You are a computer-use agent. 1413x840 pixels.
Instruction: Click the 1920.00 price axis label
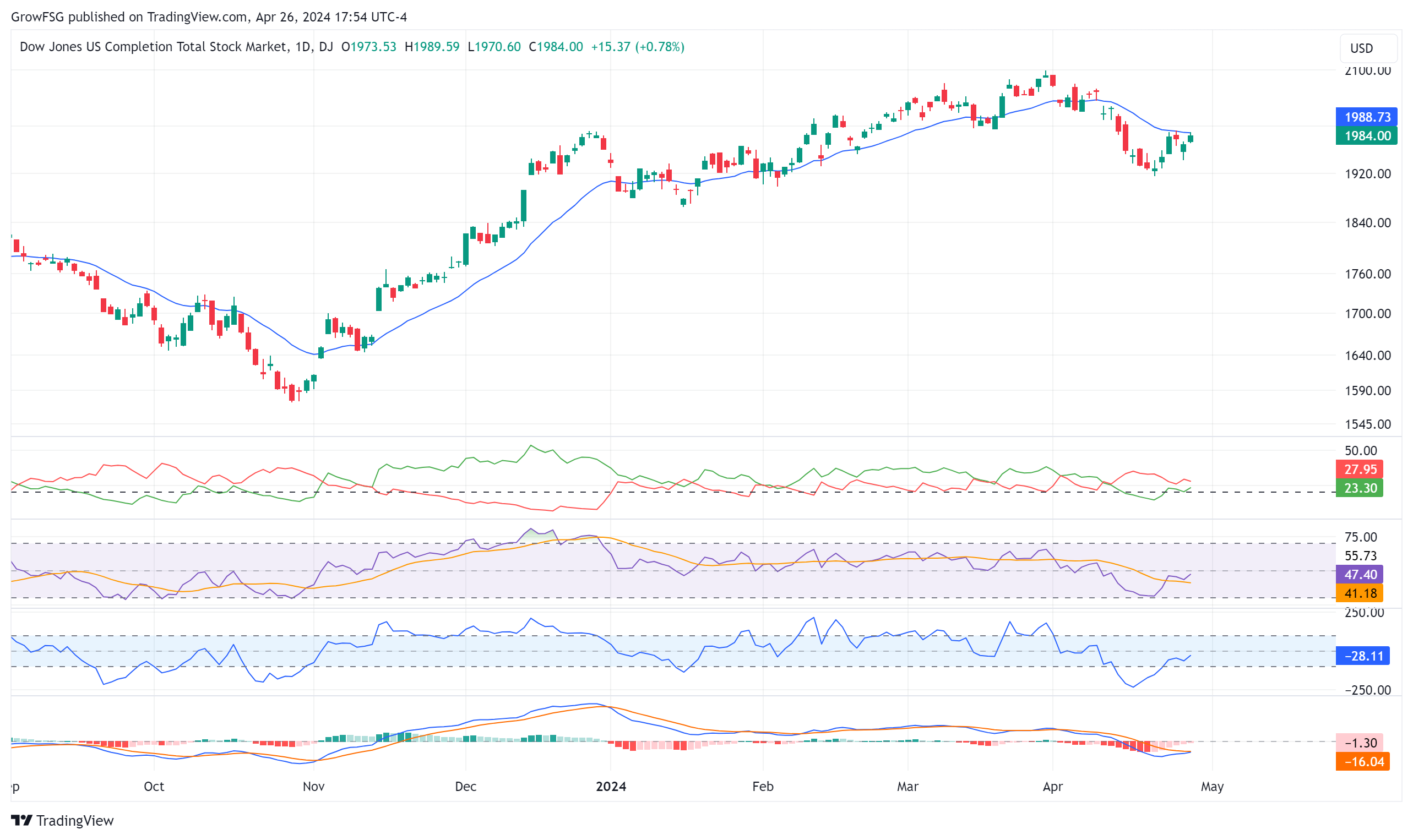[1367, 174]
